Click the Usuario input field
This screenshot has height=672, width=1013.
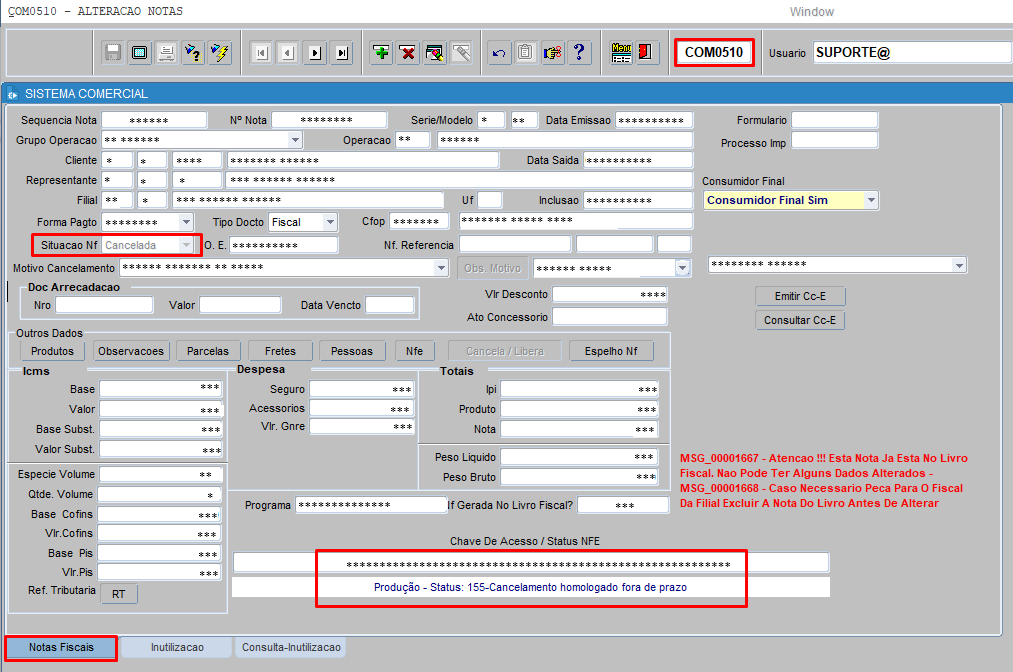pos(910,52)
